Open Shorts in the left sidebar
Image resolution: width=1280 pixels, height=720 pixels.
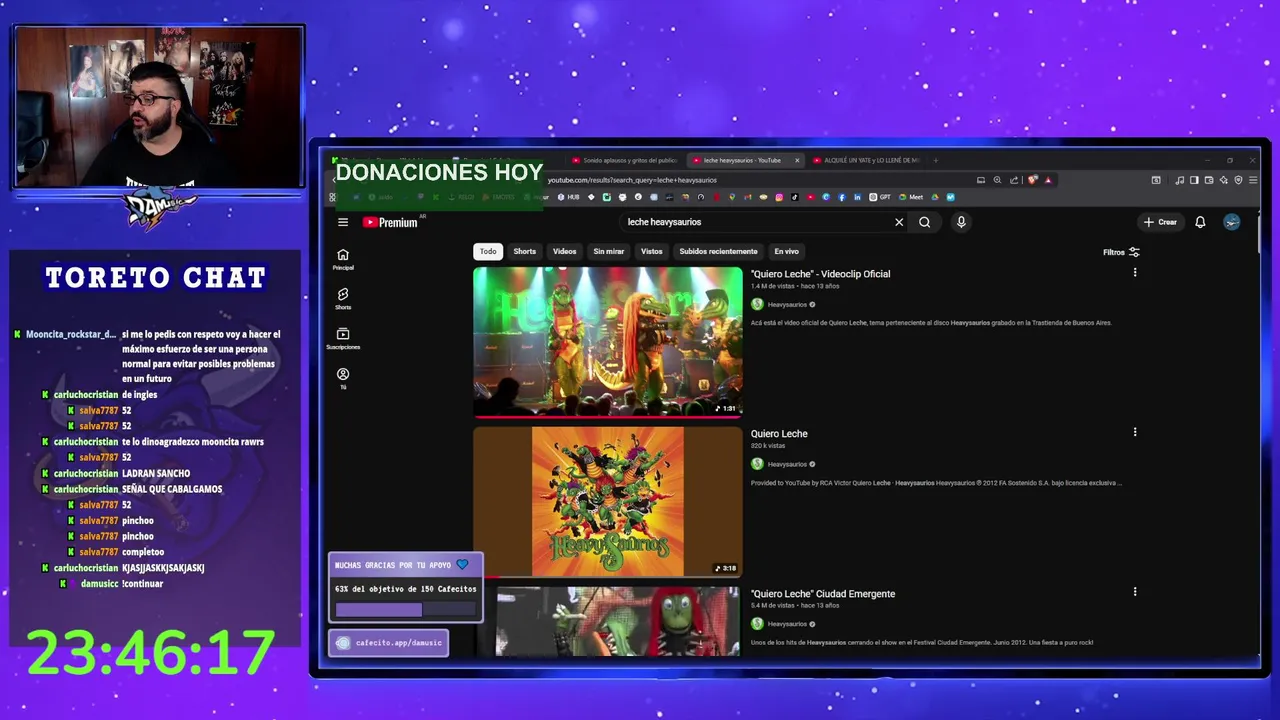[x=343, y=299]
